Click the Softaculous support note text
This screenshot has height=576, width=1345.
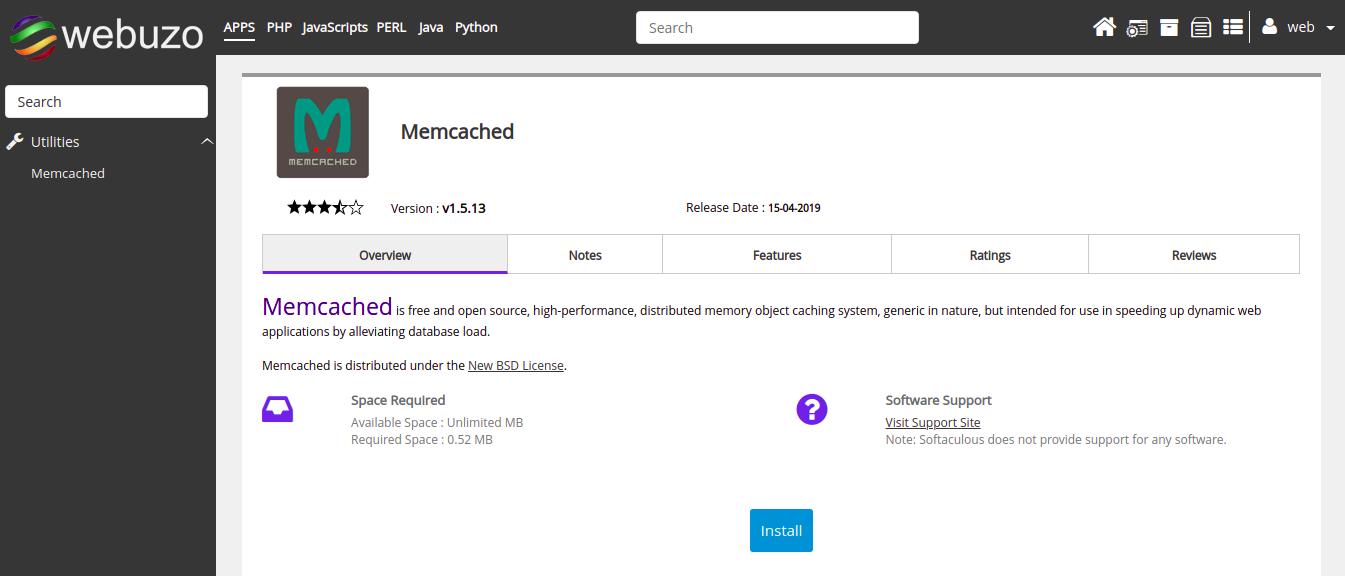coord(1056,439)
